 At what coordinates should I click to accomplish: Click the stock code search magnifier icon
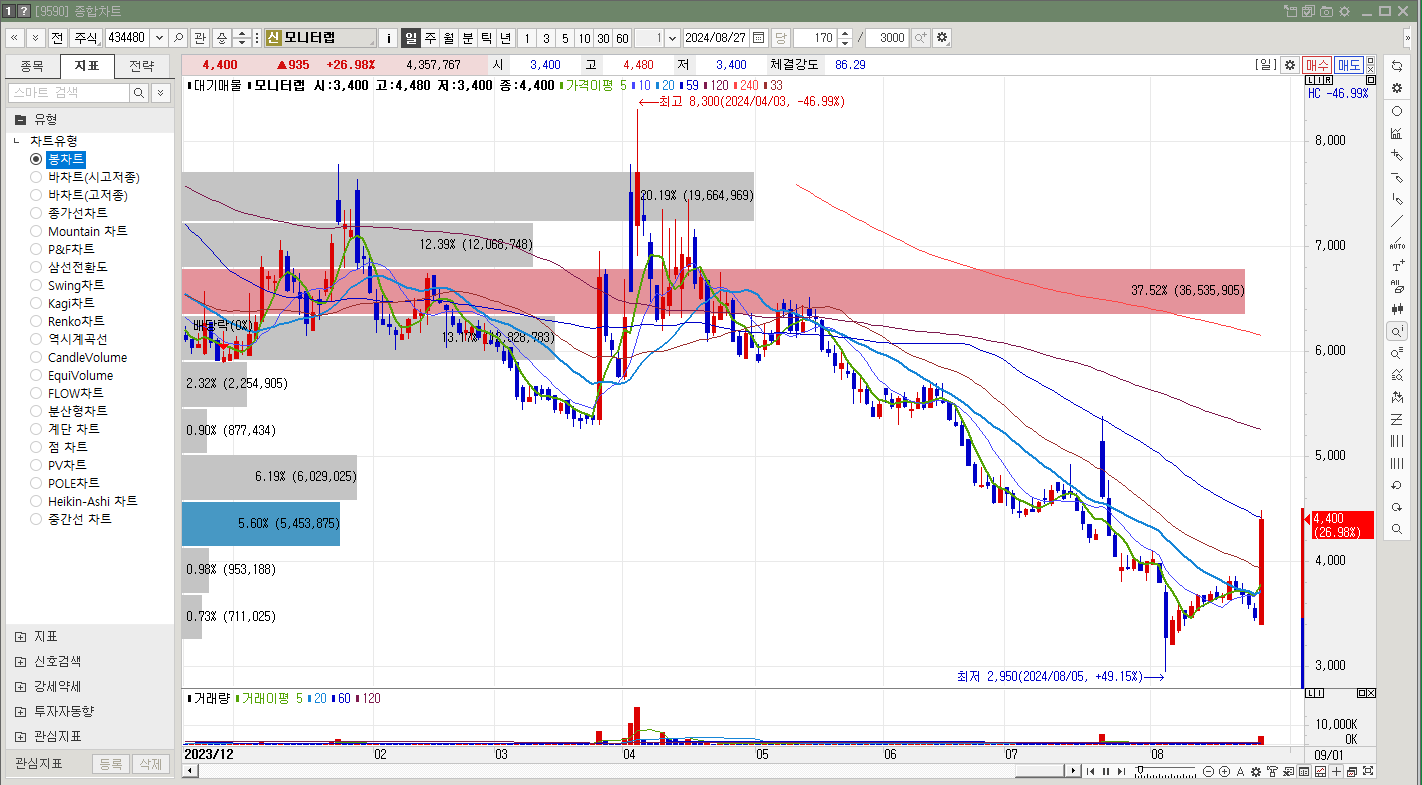pyautogui.click(x=179, y=38)
